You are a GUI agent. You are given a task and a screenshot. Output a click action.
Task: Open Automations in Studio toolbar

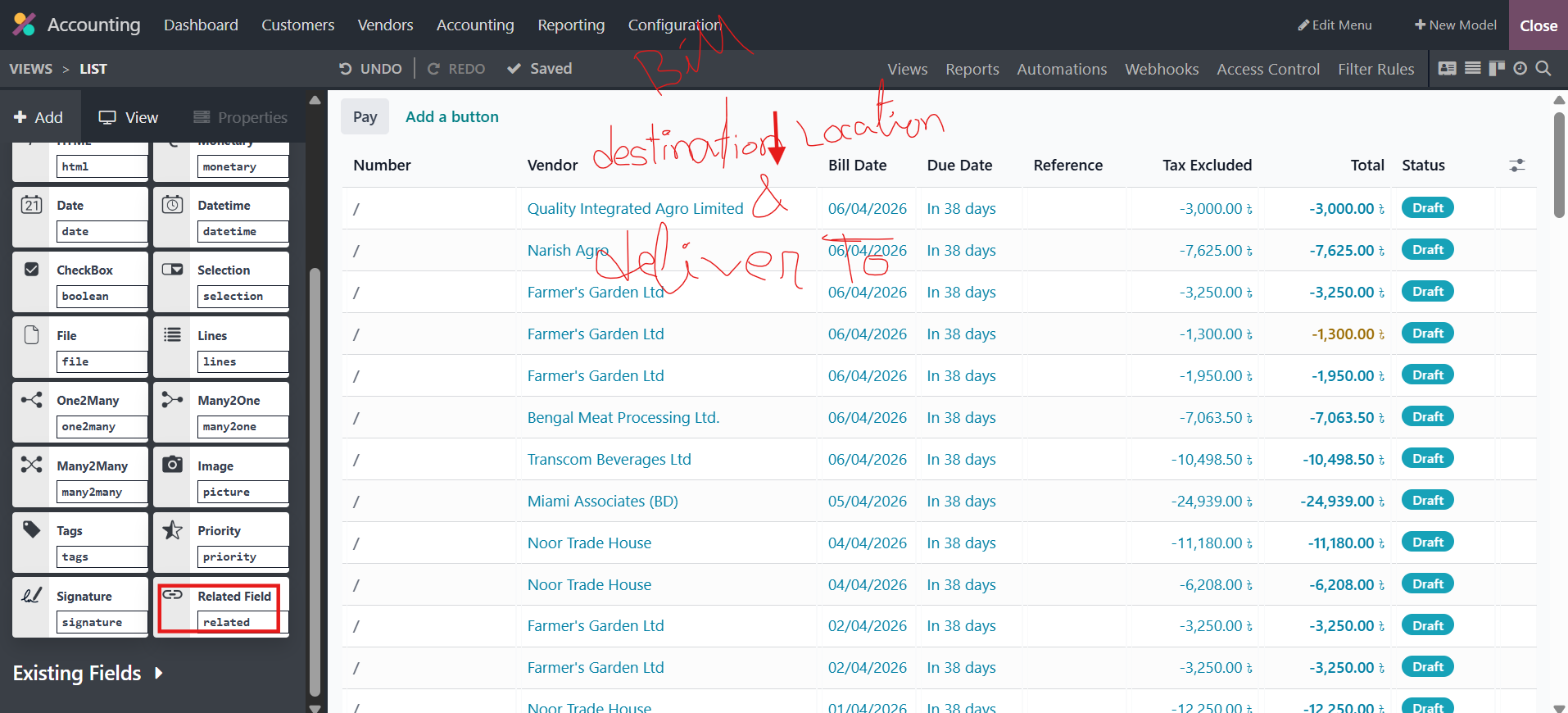pyautogui.click(x=1062, y=70)
